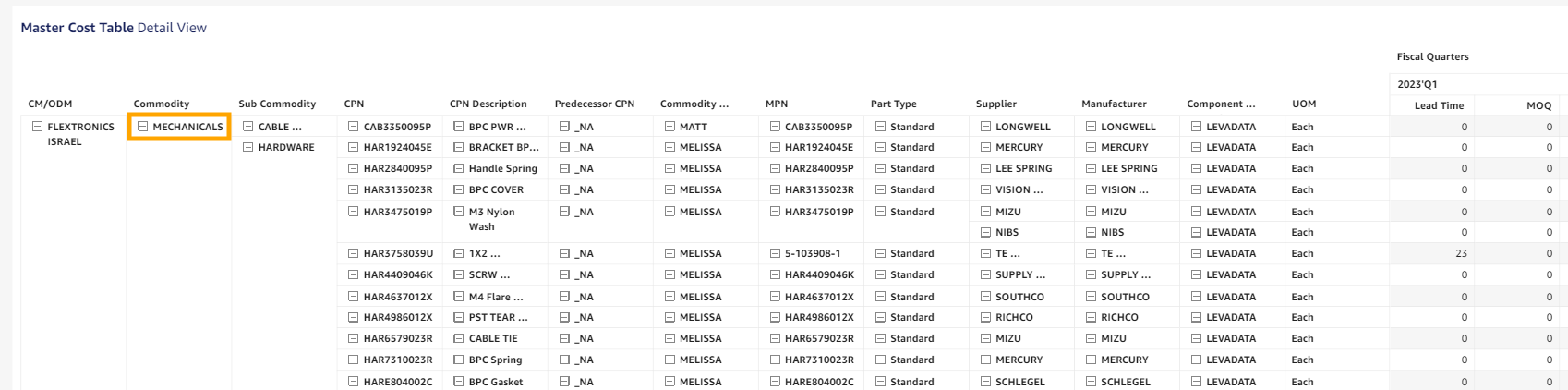Click collapse icon beside supplier LONGWELL
This screenshot has width=1568, height=390.
point(984,127)
